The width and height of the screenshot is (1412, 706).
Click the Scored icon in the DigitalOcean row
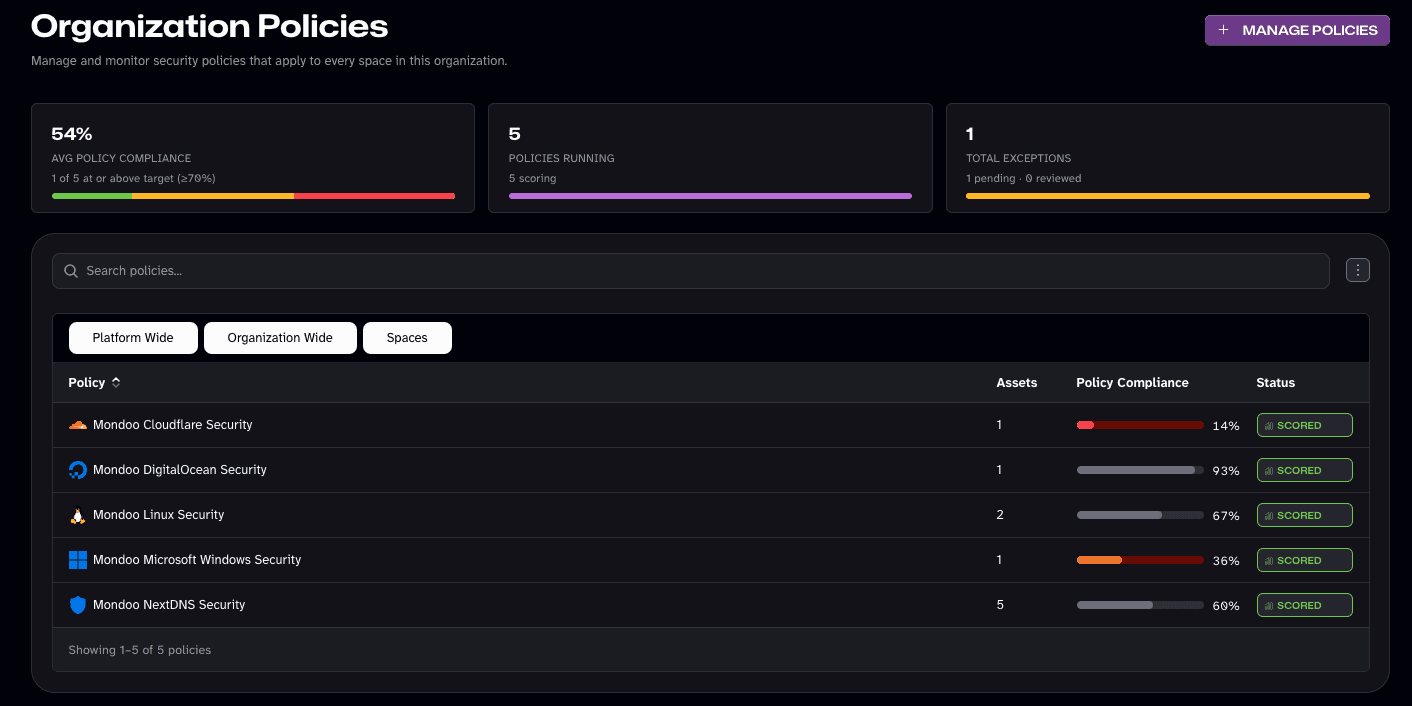1269,471
